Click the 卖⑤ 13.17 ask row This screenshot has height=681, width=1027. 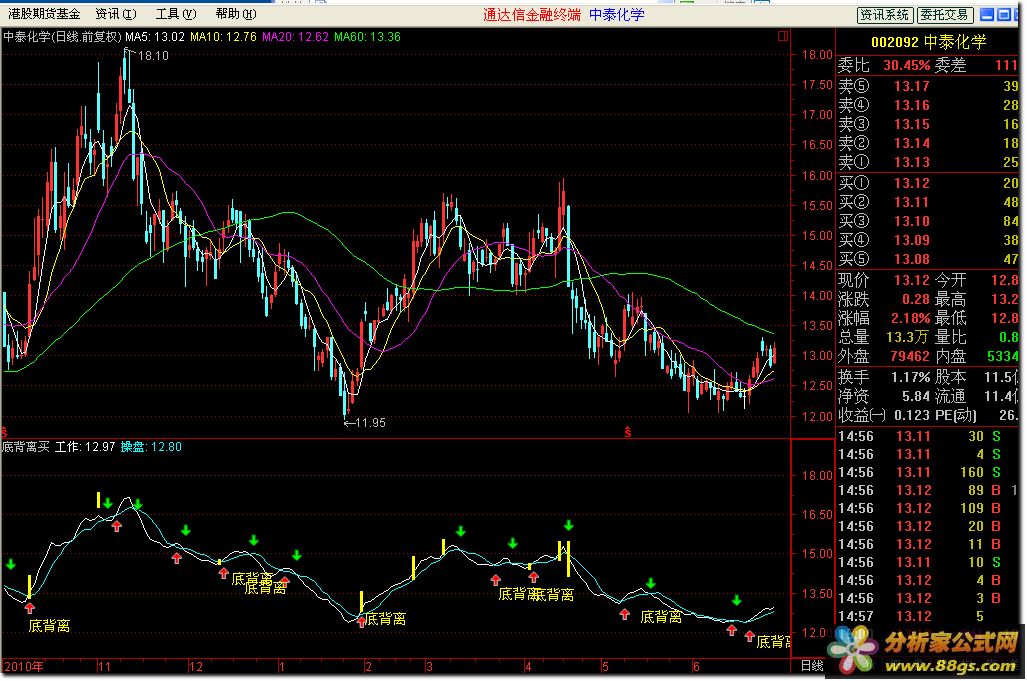point(928,86)
